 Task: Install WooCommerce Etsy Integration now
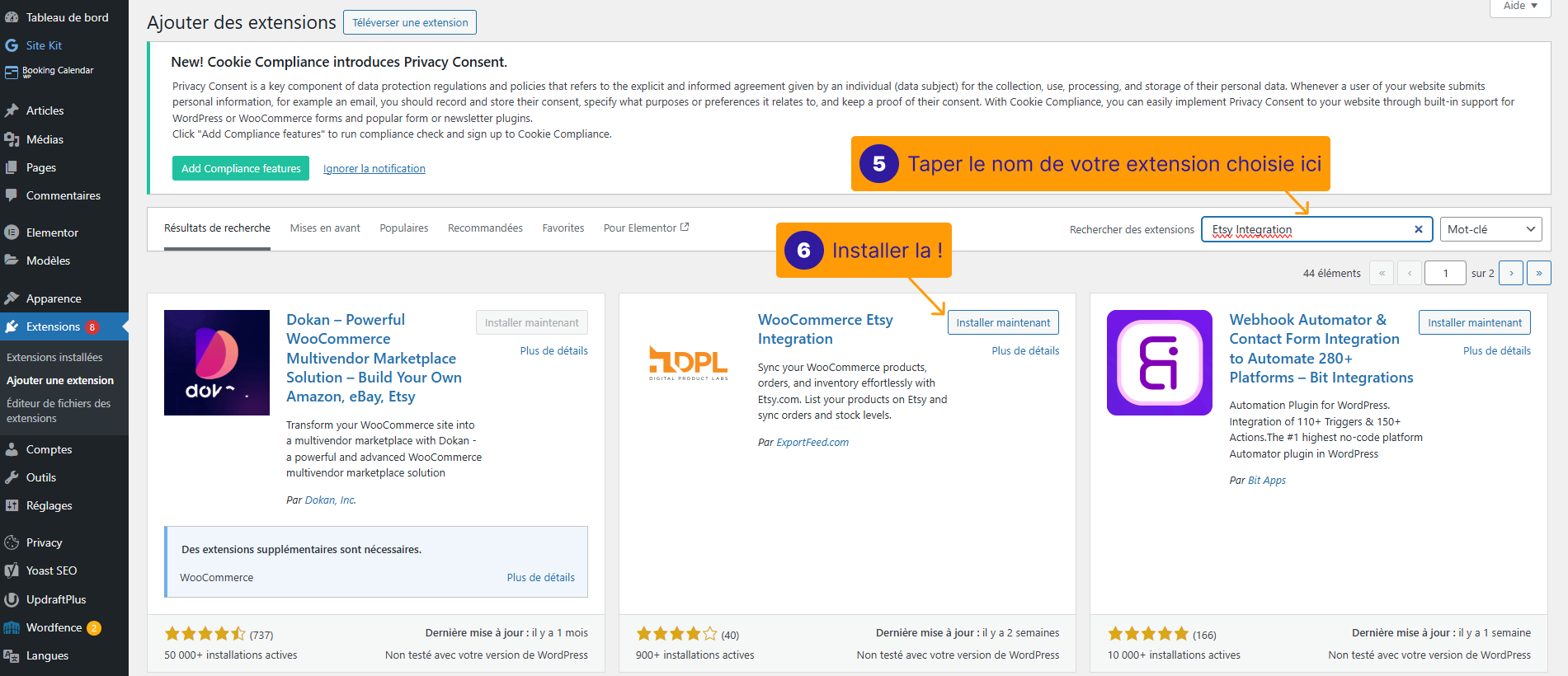(x=1003, y=322)
